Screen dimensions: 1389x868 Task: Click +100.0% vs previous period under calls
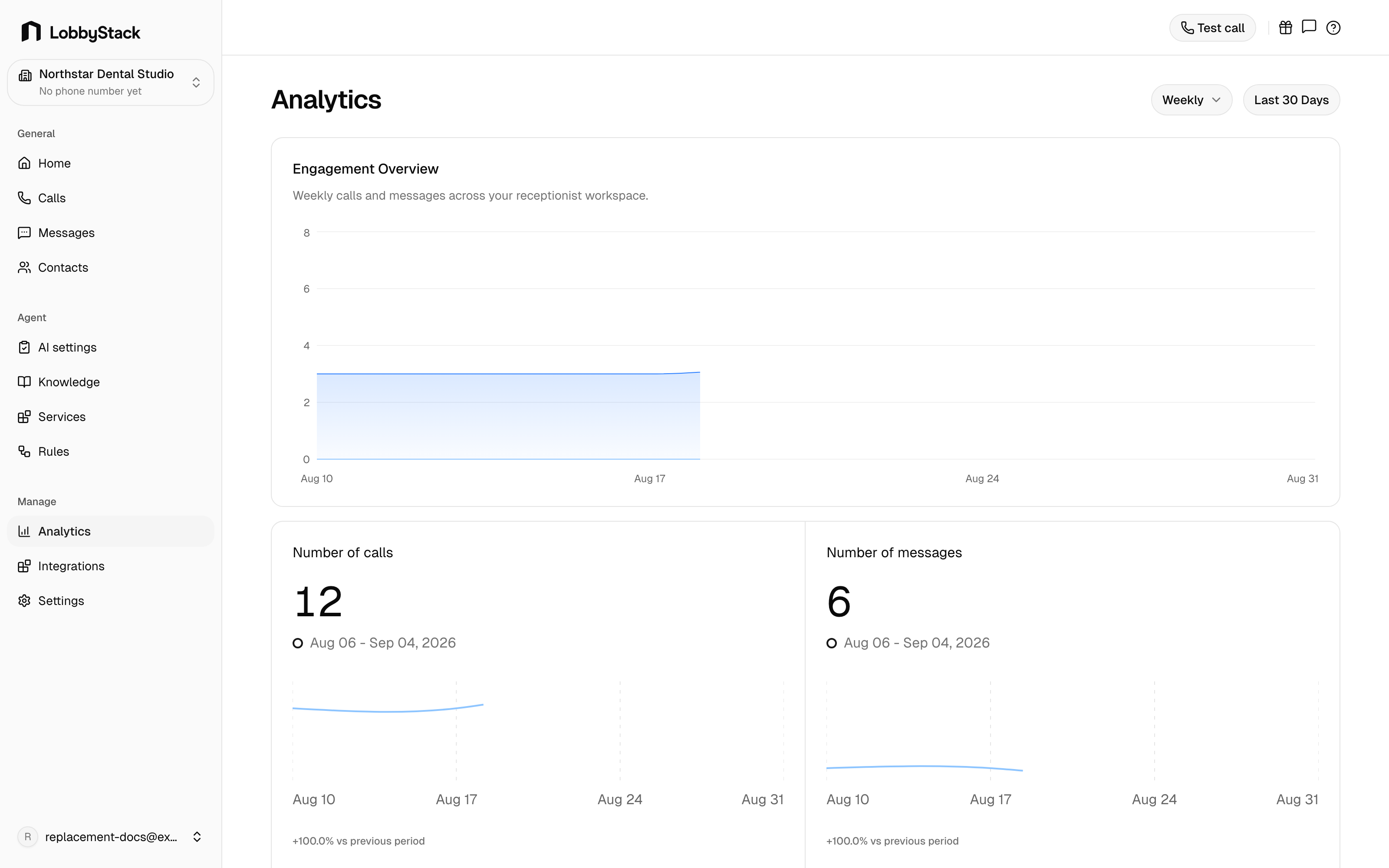(359, 841)
